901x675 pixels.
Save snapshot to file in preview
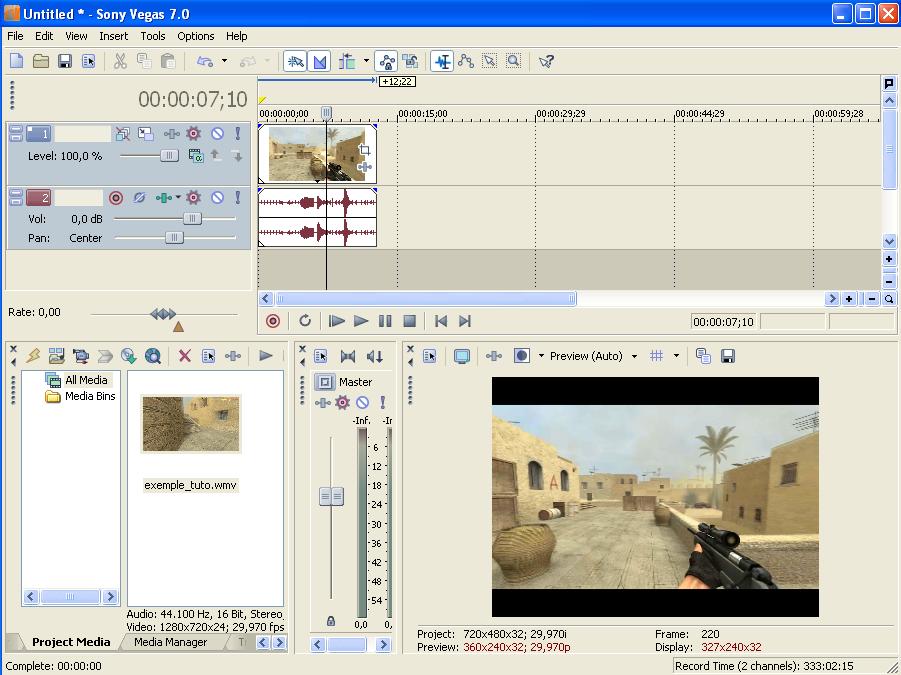coord(727,356)
